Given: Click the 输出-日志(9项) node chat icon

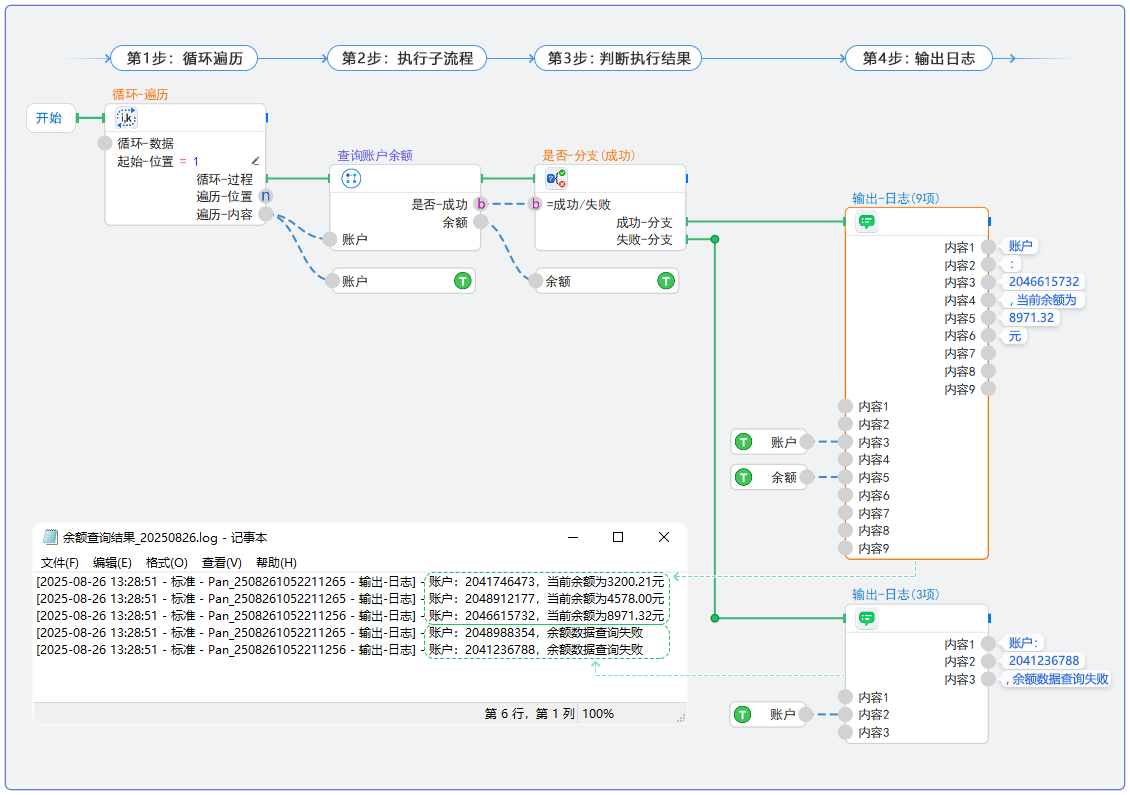Looking at the screenshot, I should pyautogui.click(x=867, y=222).
